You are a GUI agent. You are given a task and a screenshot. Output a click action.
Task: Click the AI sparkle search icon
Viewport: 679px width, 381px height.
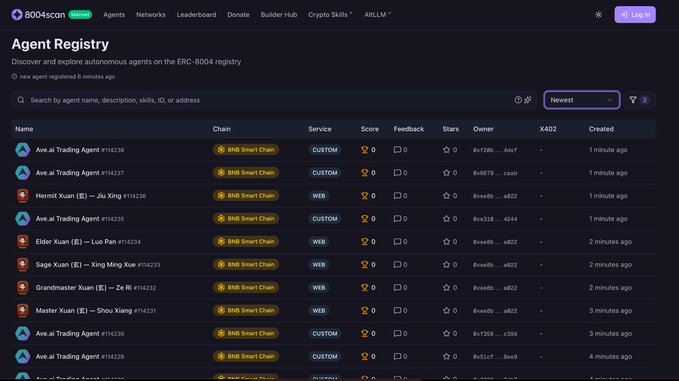(x=528, y=100)
